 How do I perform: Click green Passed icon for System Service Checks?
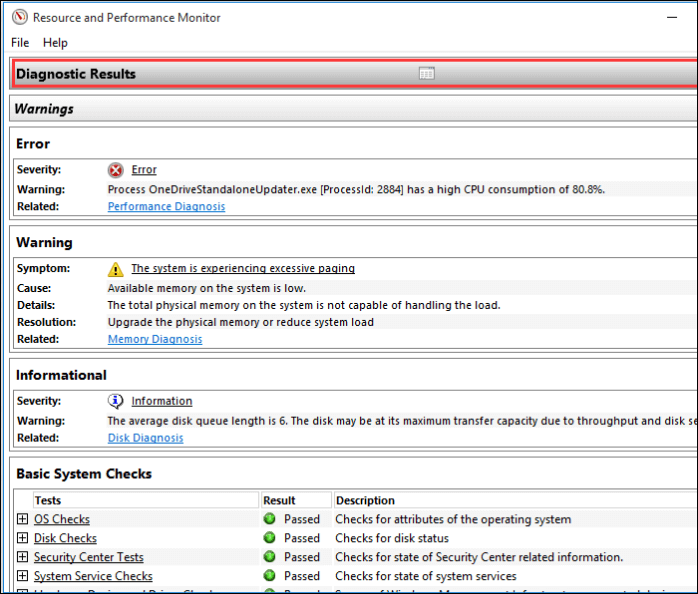pyautogui.click(x=270, y=576)
